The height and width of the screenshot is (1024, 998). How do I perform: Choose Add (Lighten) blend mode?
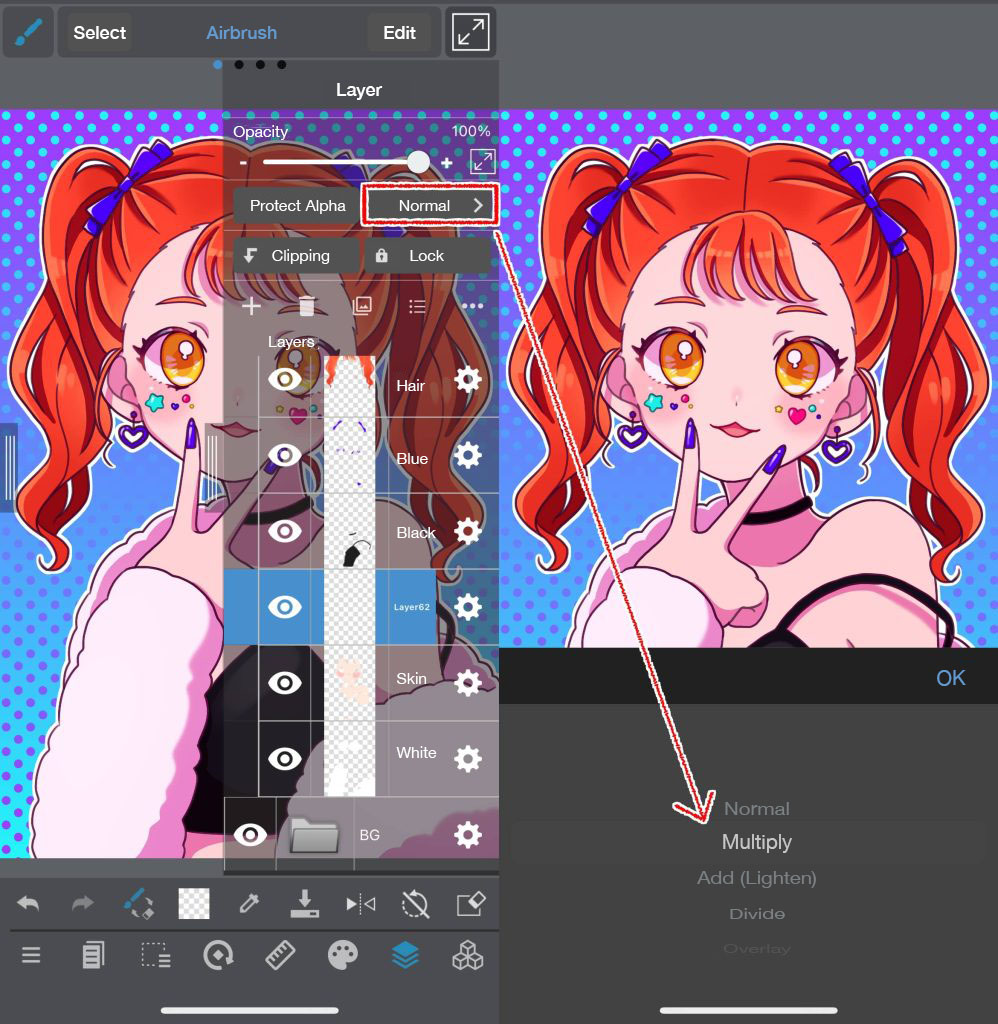756,878
